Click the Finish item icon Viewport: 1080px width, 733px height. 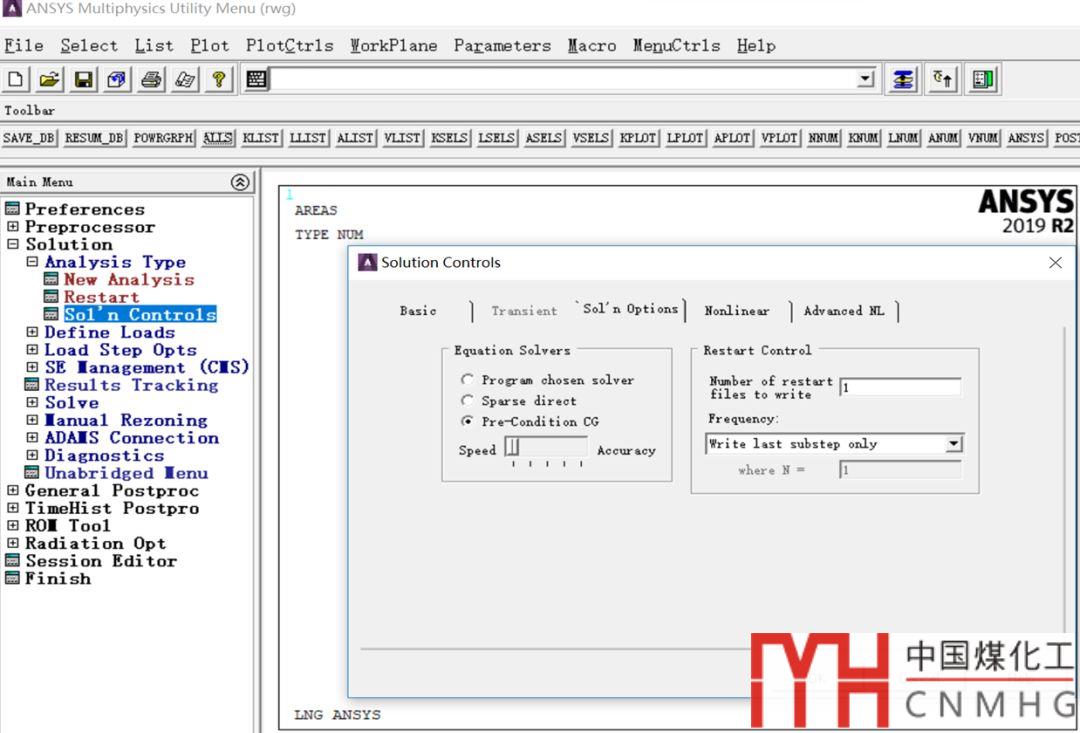(12, 579)
